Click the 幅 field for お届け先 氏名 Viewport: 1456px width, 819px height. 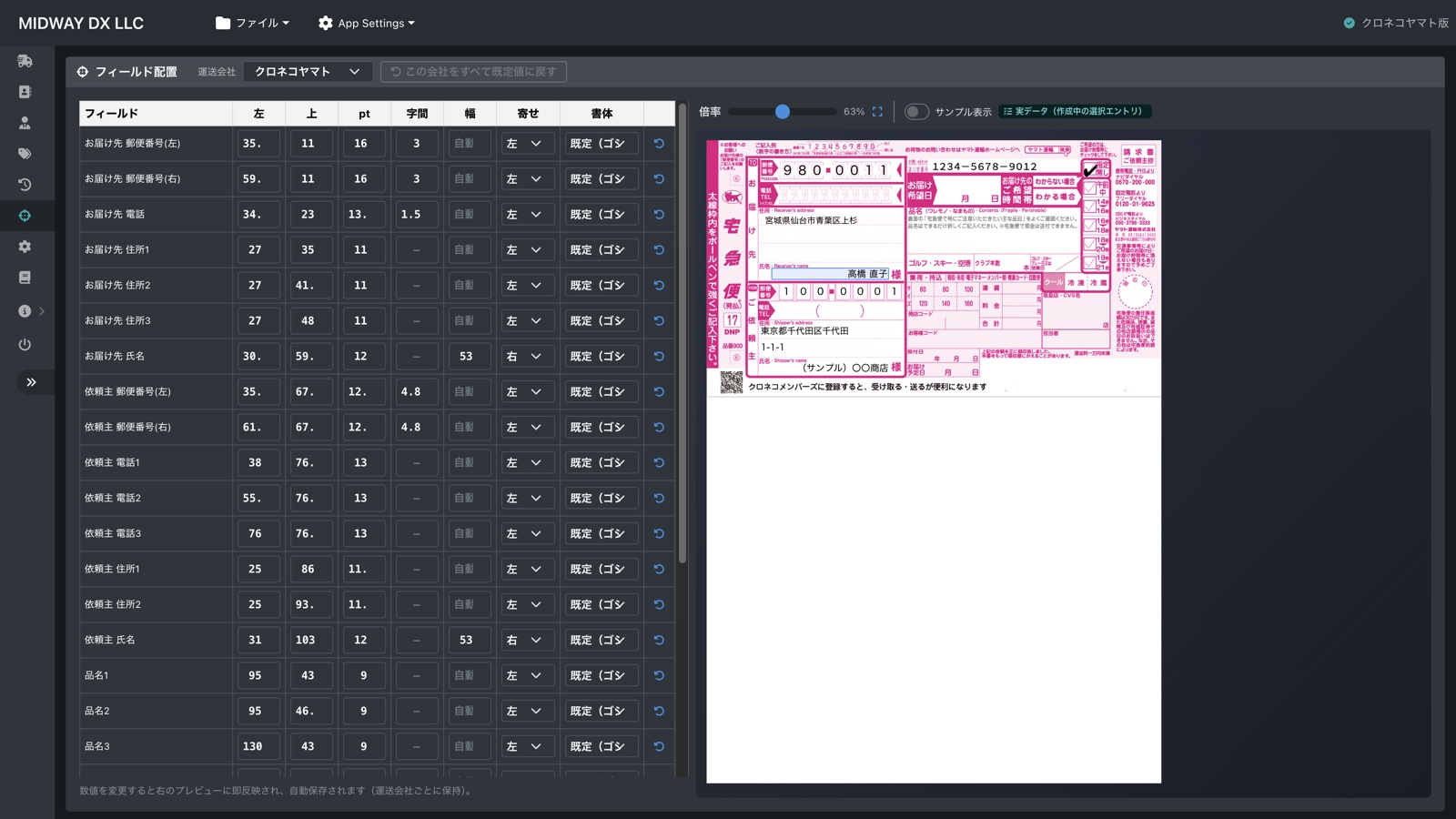(x=470, y=357)
